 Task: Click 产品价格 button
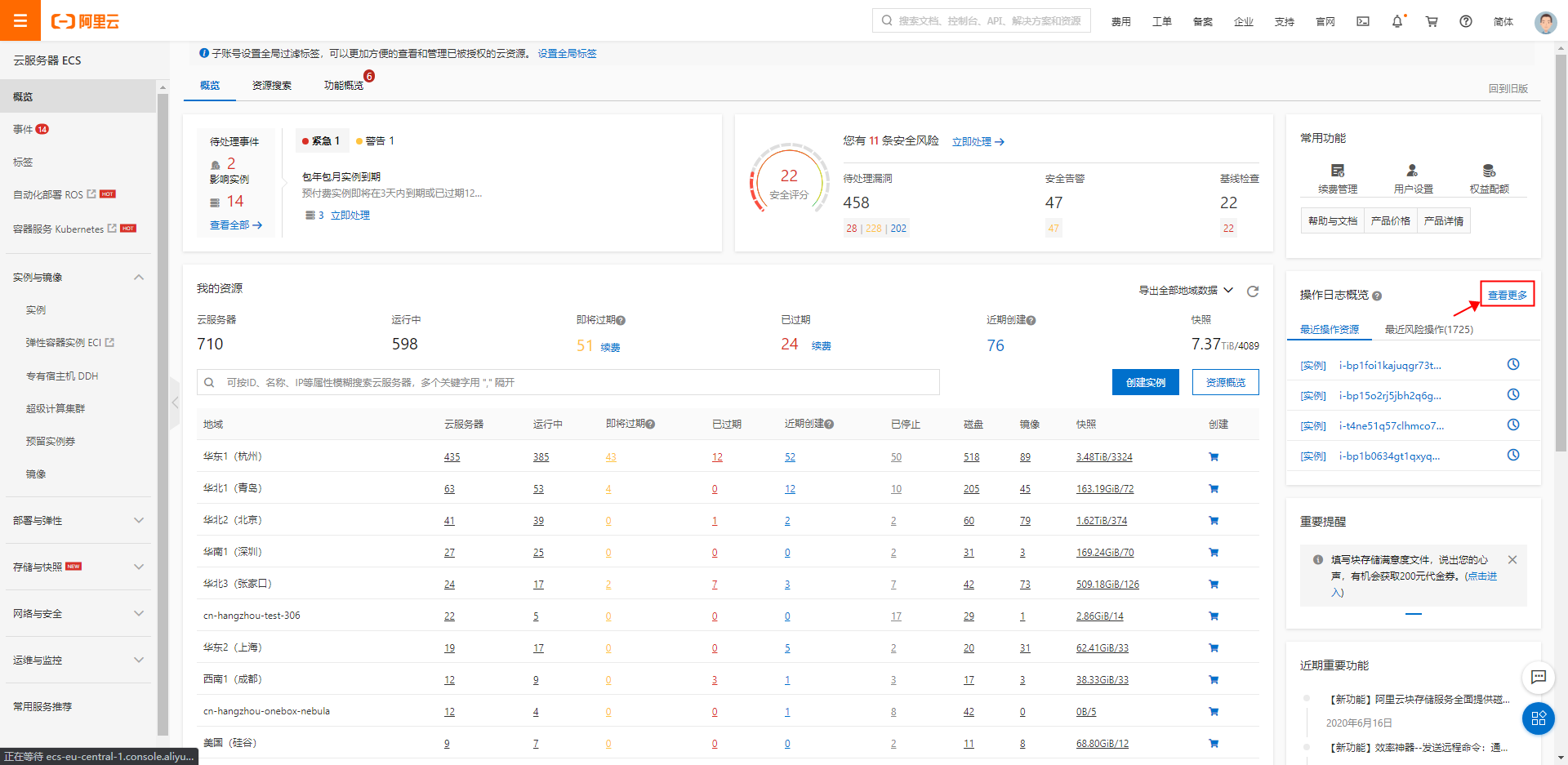[x=1391, y=221]
